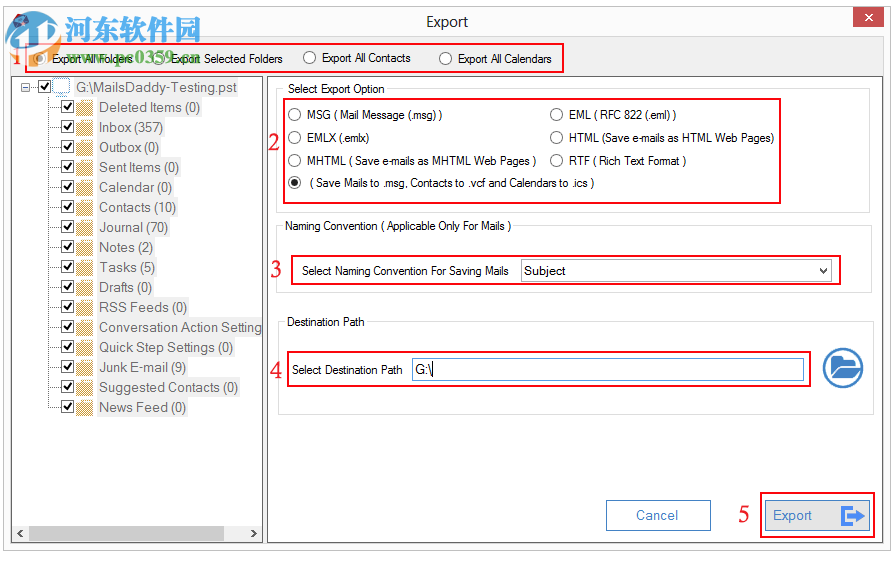Click the Inbox folder icon
This screenshot has height=563, width=894.
pyautogui.click(x=84, y=127)
